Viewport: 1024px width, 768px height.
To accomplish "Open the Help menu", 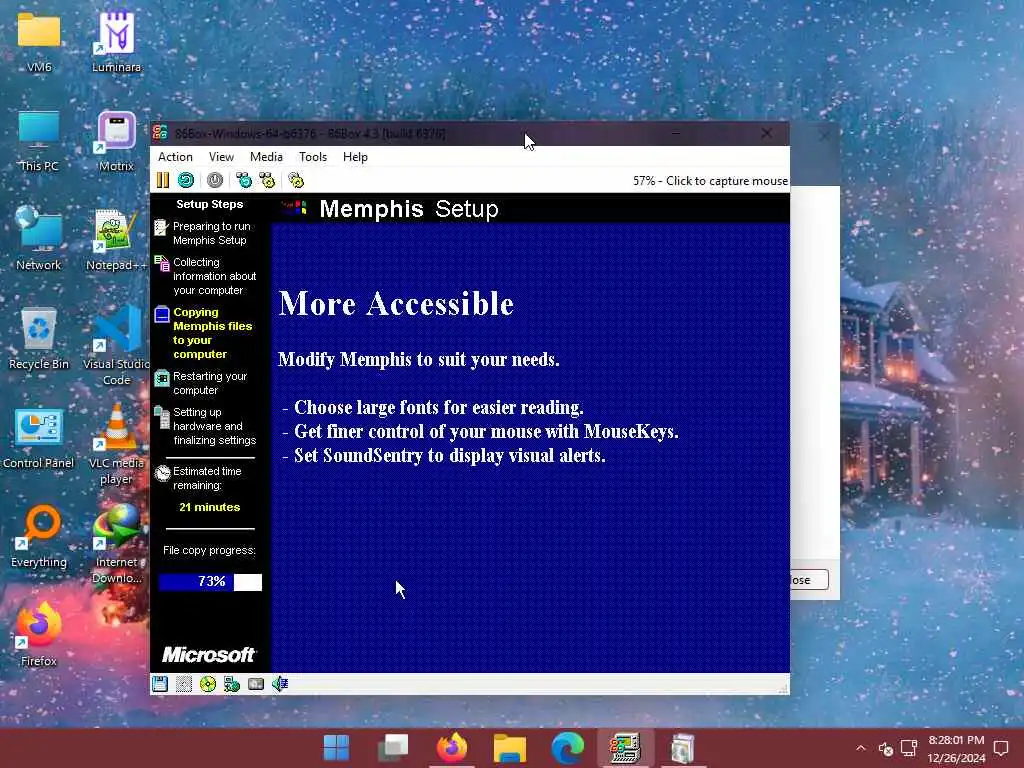I will click(x=355, y=157).
